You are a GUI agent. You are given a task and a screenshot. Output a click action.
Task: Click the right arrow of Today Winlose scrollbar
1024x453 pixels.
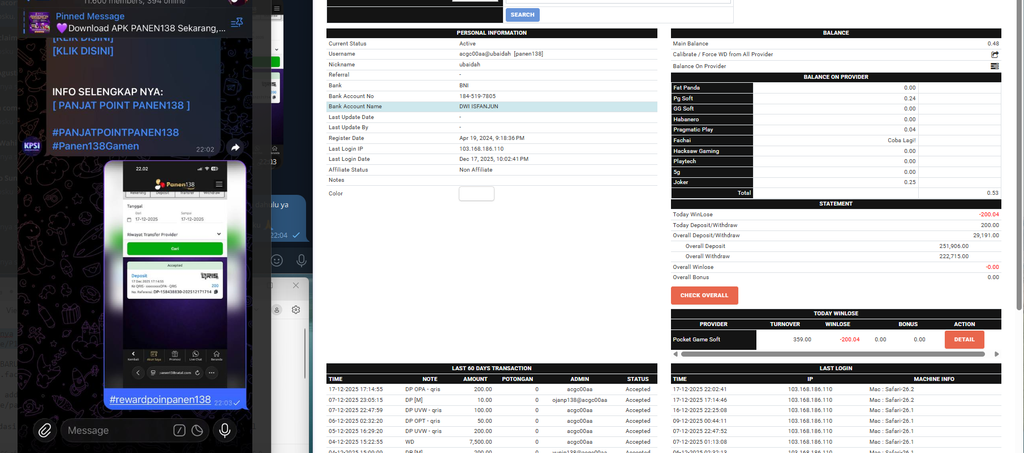(x=997, y=354)
